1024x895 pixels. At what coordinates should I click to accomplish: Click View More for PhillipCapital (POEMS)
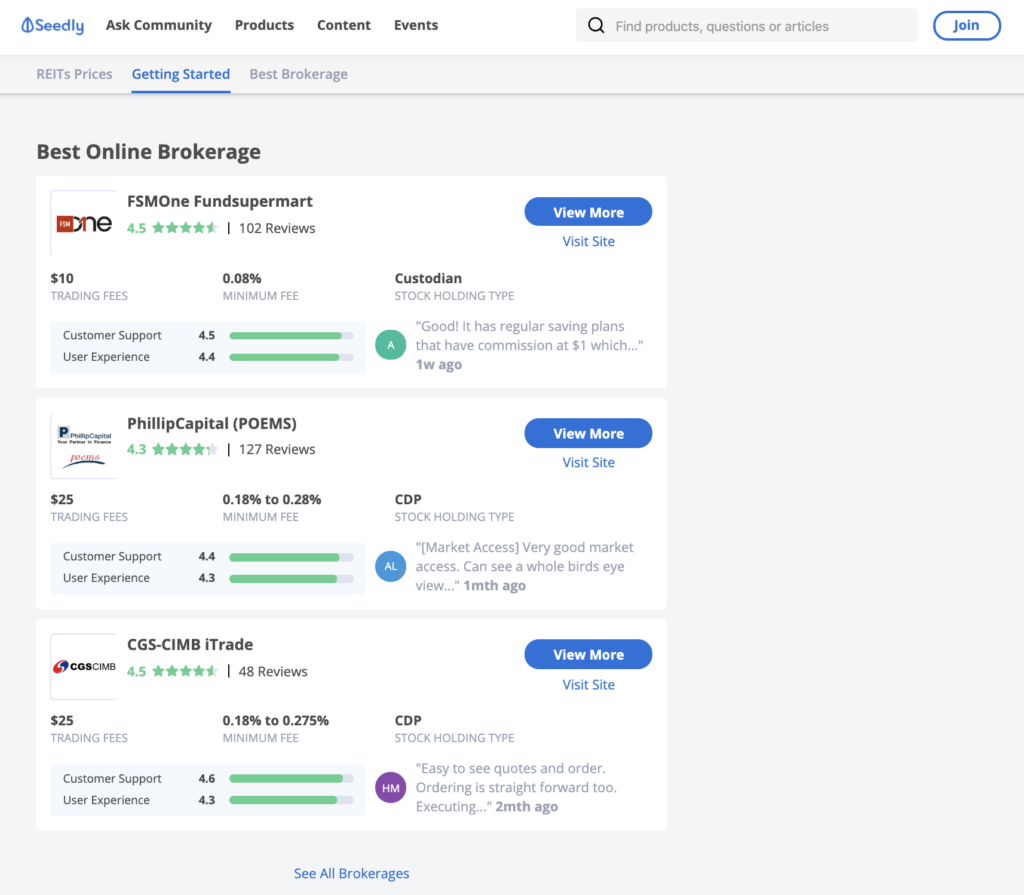pos(588,433)
